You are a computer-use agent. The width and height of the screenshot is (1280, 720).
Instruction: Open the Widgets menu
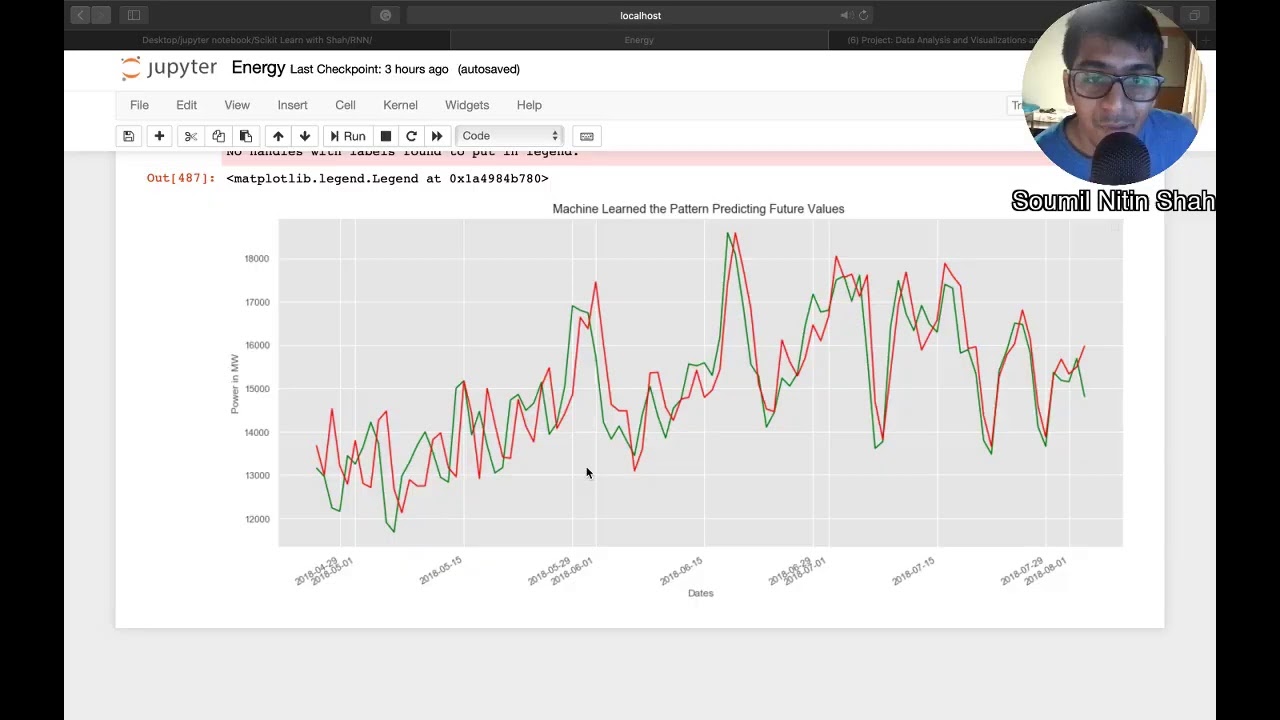[x=467, y=105]
